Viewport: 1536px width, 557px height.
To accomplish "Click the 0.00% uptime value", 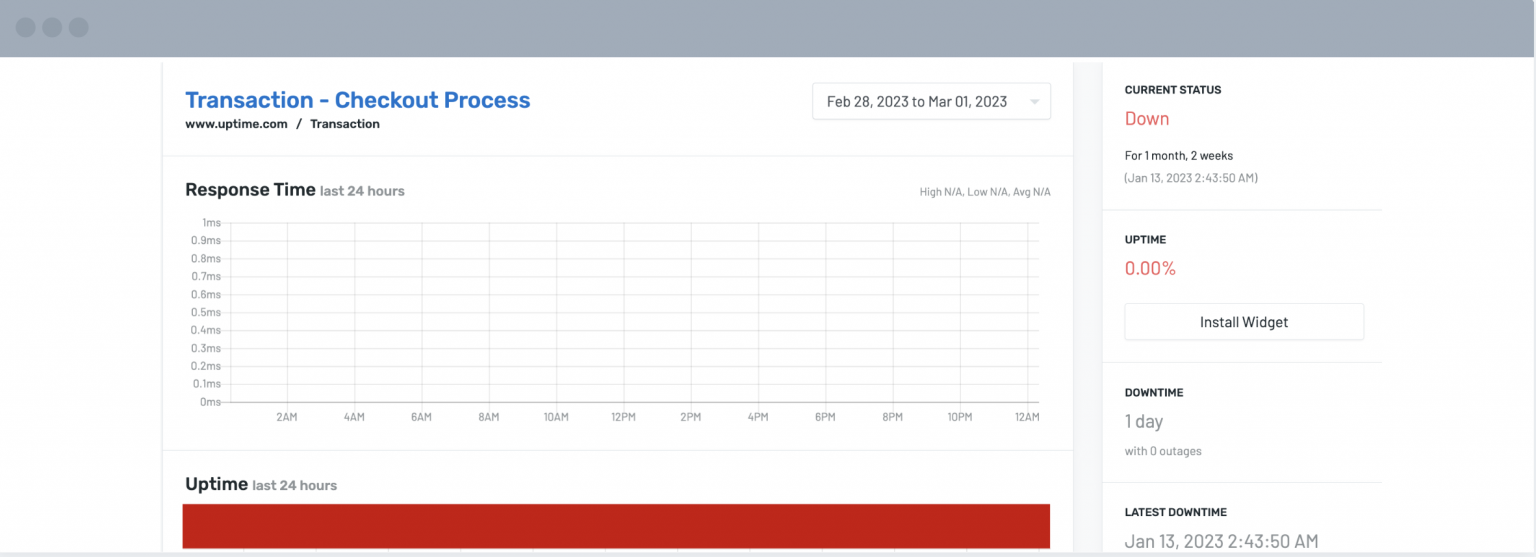I will point(1150,268).
